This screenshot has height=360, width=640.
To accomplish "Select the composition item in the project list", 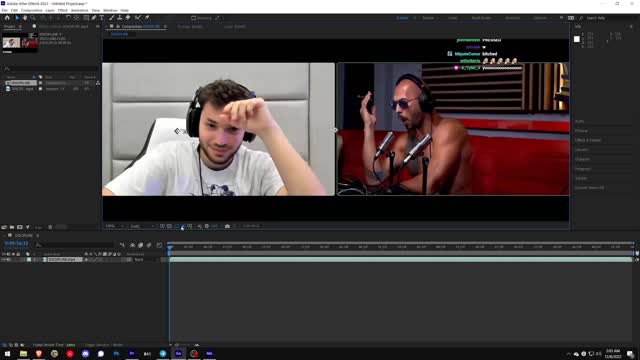I will pyautogui.click(x=20, y=83).
